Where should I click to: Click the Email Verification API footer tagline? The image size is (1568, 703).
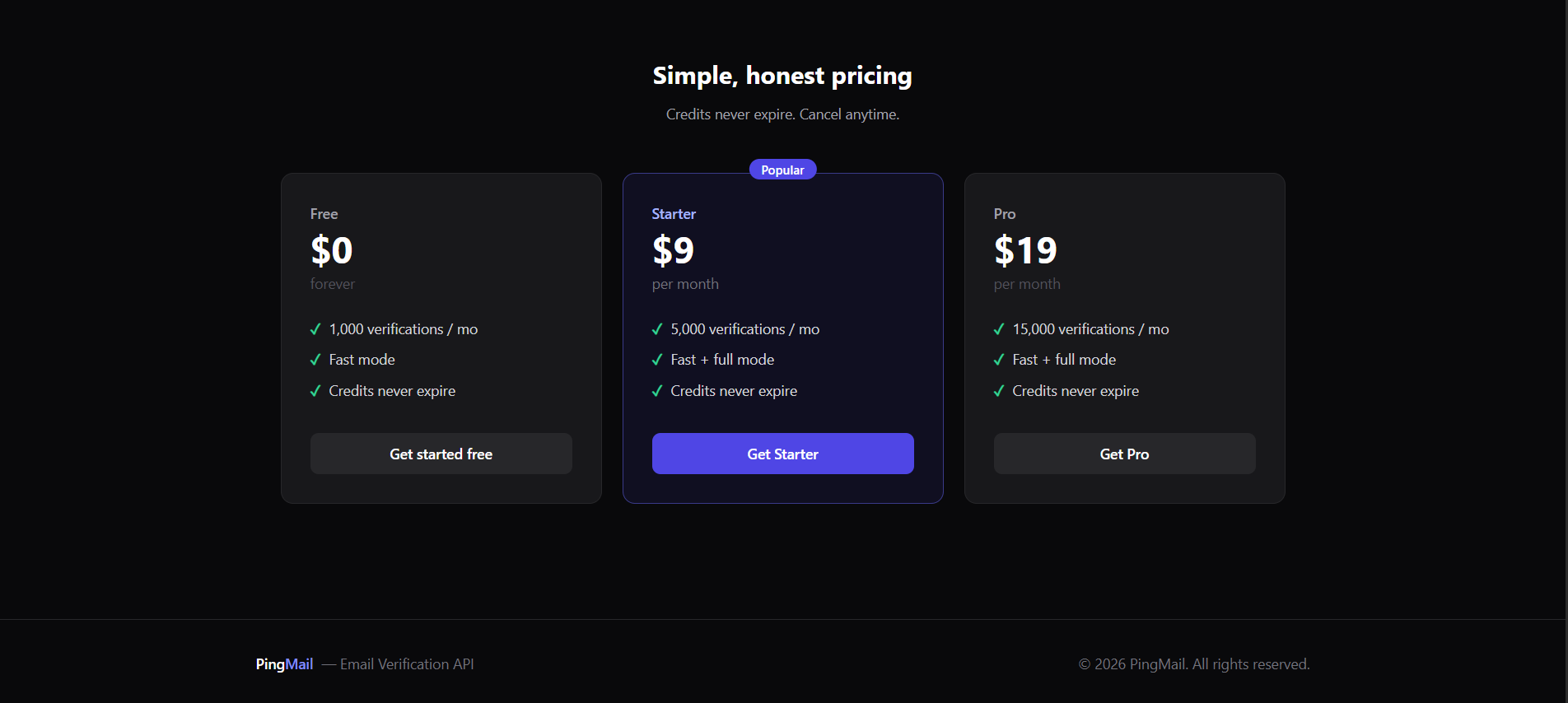(x=407, y=664)
